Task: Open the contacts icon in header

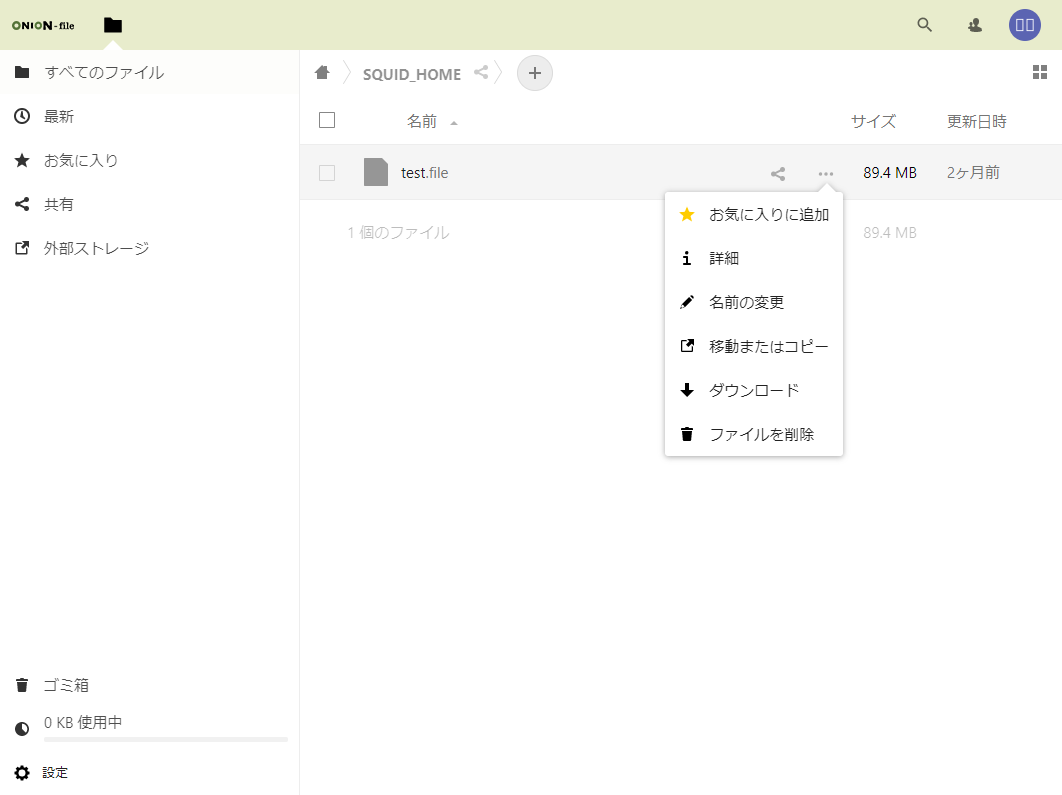Action: point(975,25)
